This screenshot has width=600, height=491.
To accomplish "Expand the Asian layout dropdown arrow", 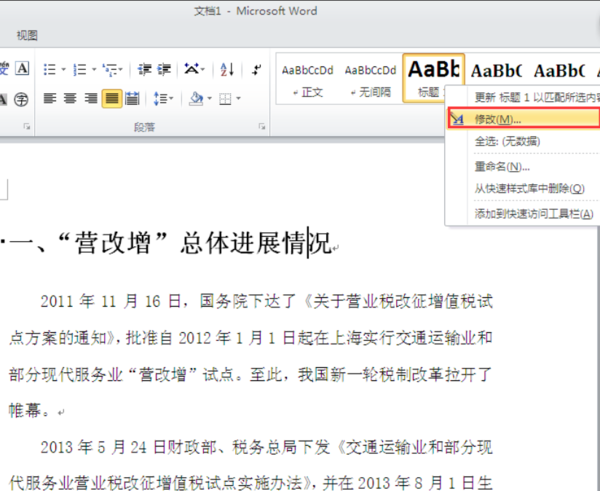I will 203,70.
